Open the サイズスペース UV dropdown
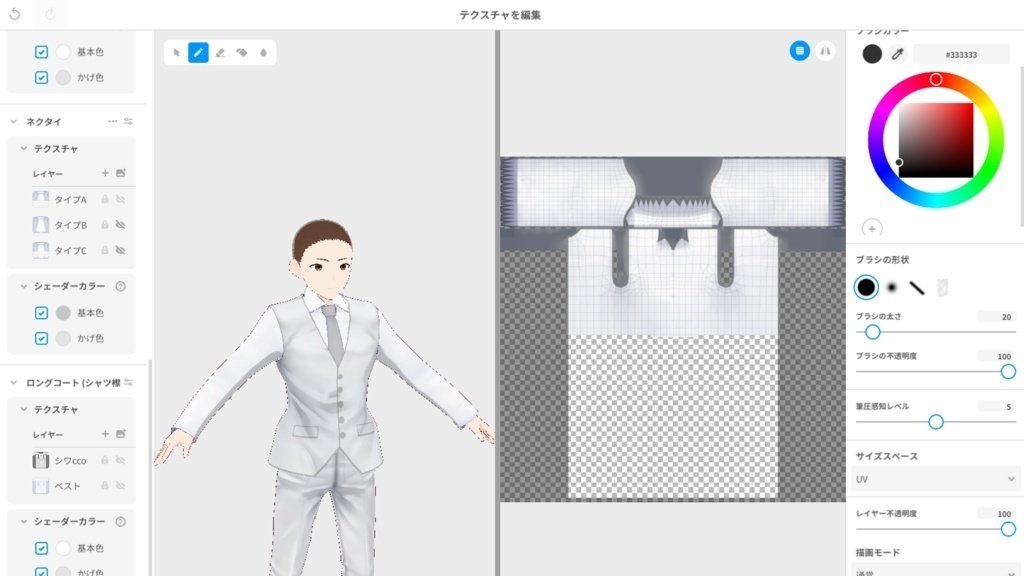 tap(935, 479)
